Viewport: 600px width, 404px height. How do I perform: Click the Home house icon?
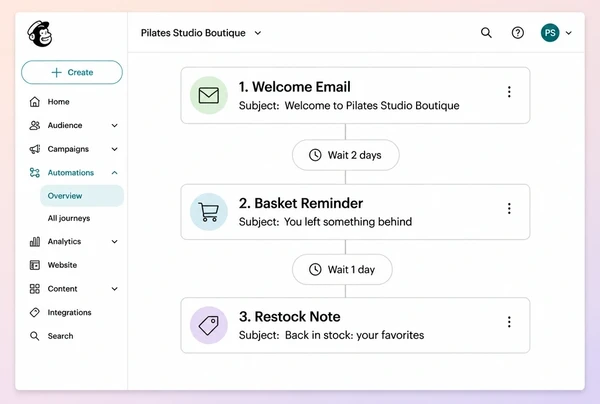tap(35, 102)
